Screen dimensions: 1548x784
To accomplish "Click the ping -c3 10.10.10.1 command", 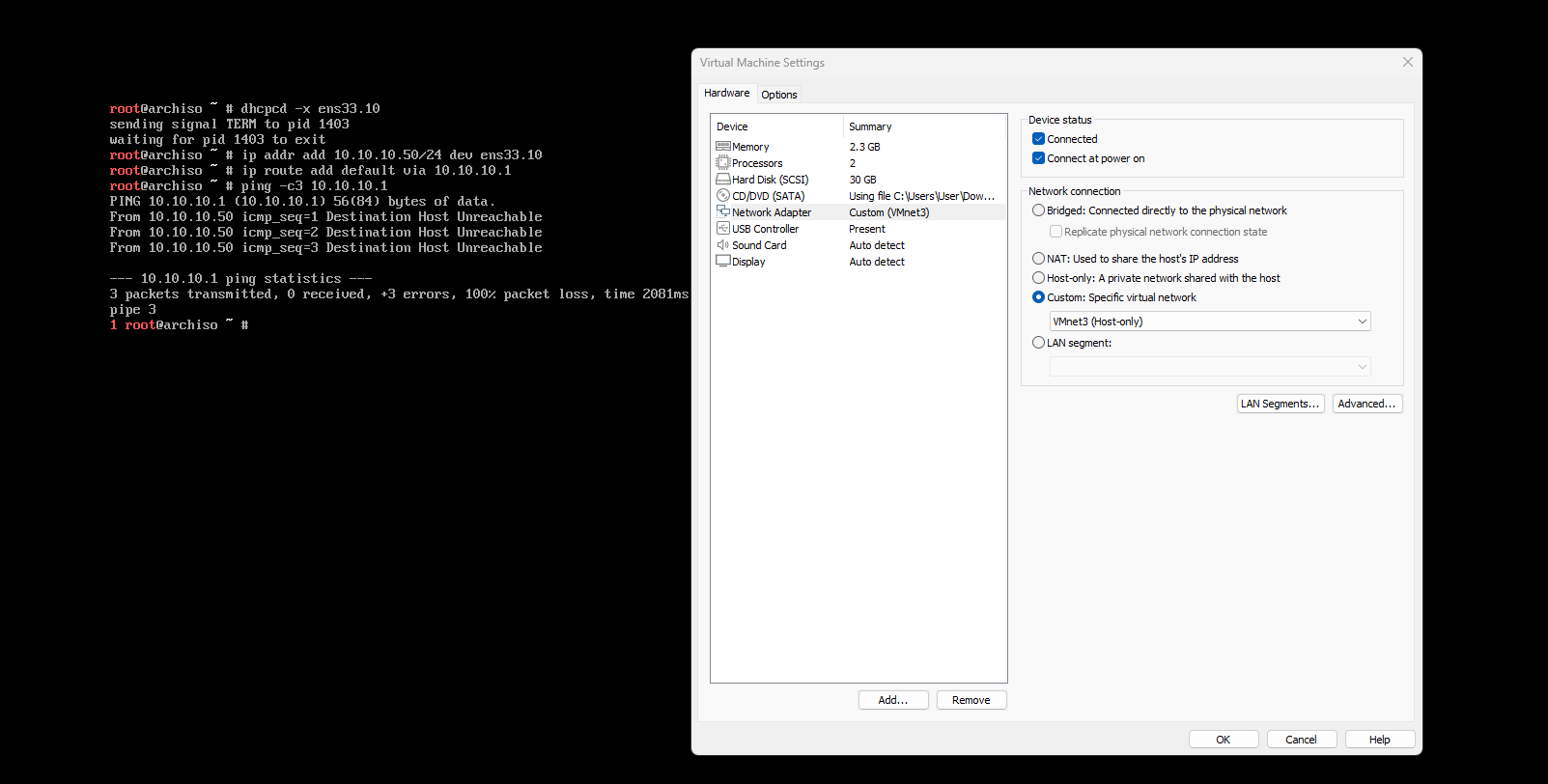I will (x=248, y=186).
